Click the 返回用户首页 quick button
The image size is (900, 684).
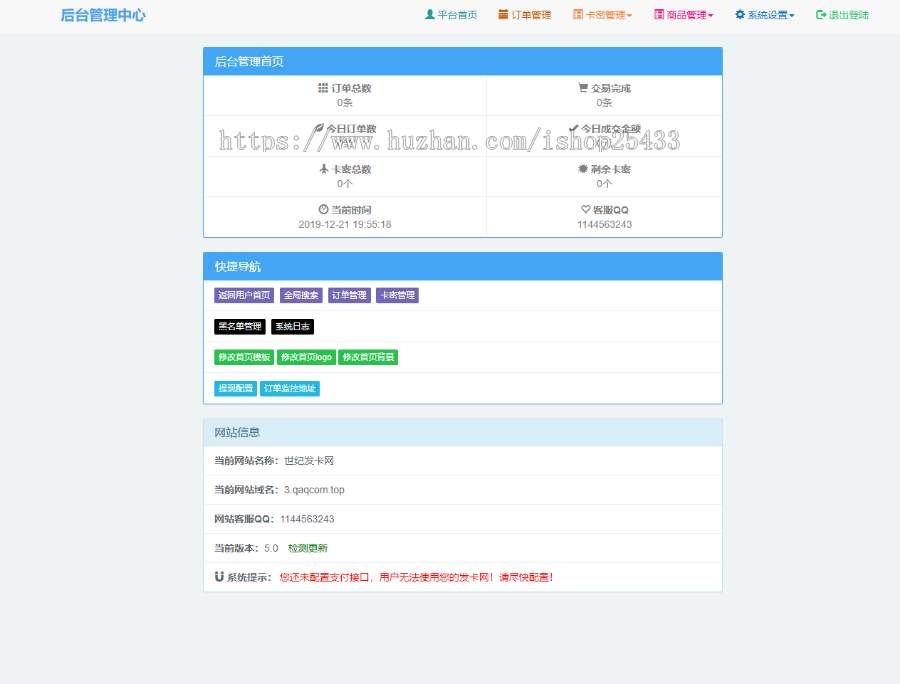pos(244,295)
